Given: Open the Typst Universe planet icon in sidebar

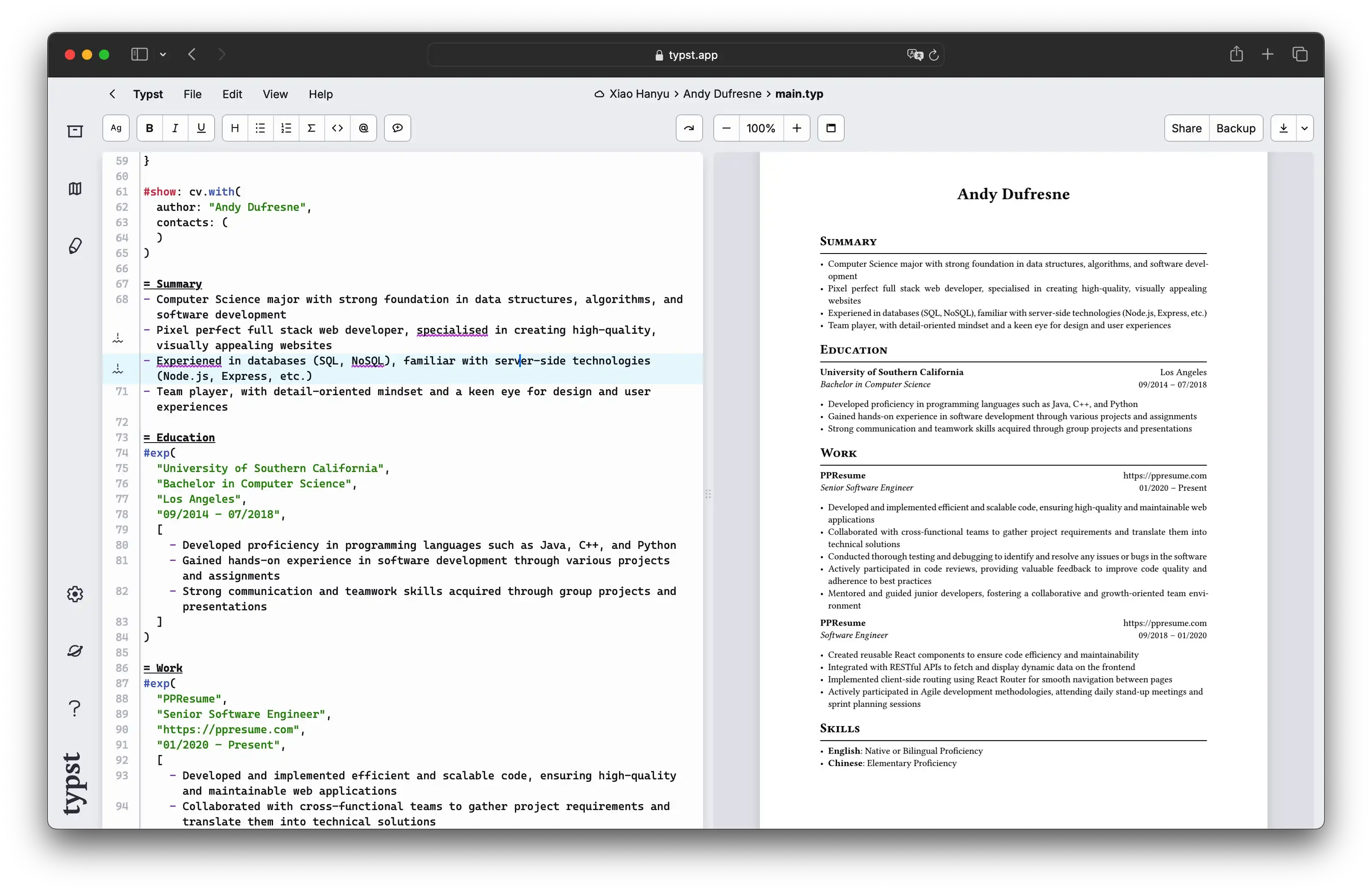Looking at the screenshot, I should tap(75, 651).
